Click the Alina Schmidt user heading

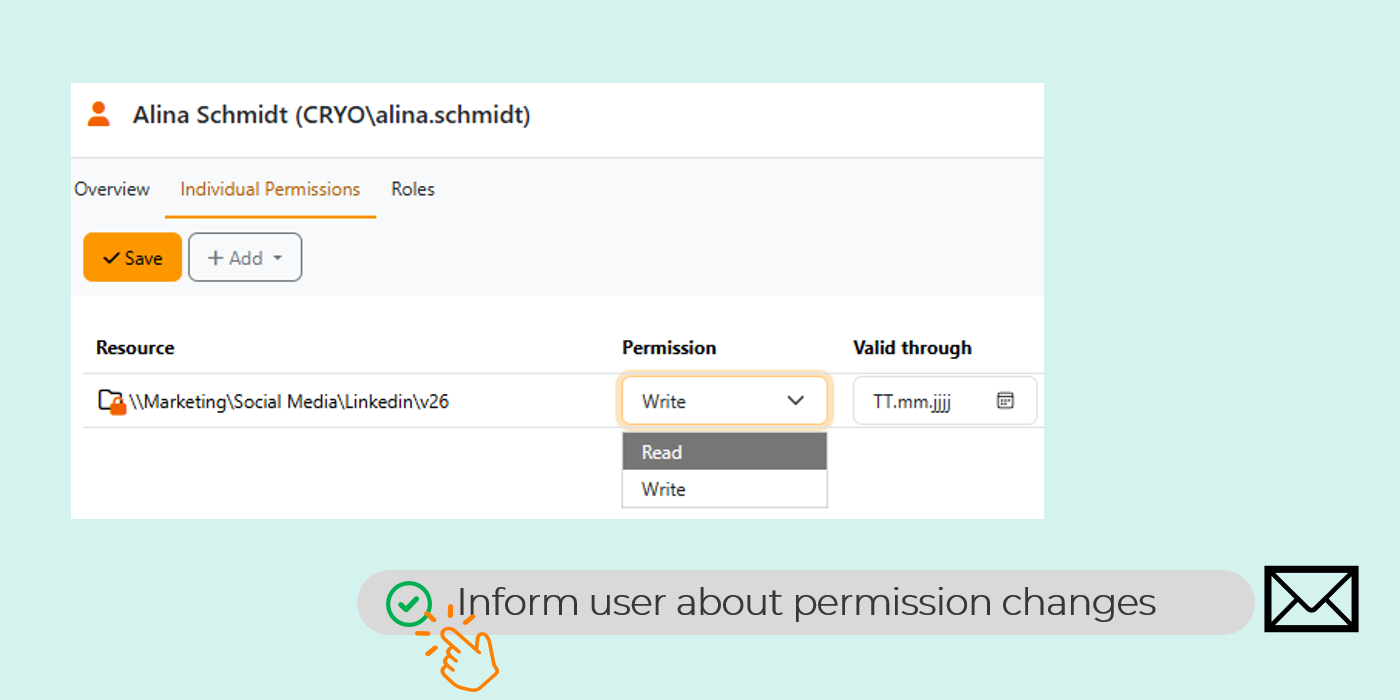pyautogui.click(x=331, y=115)
